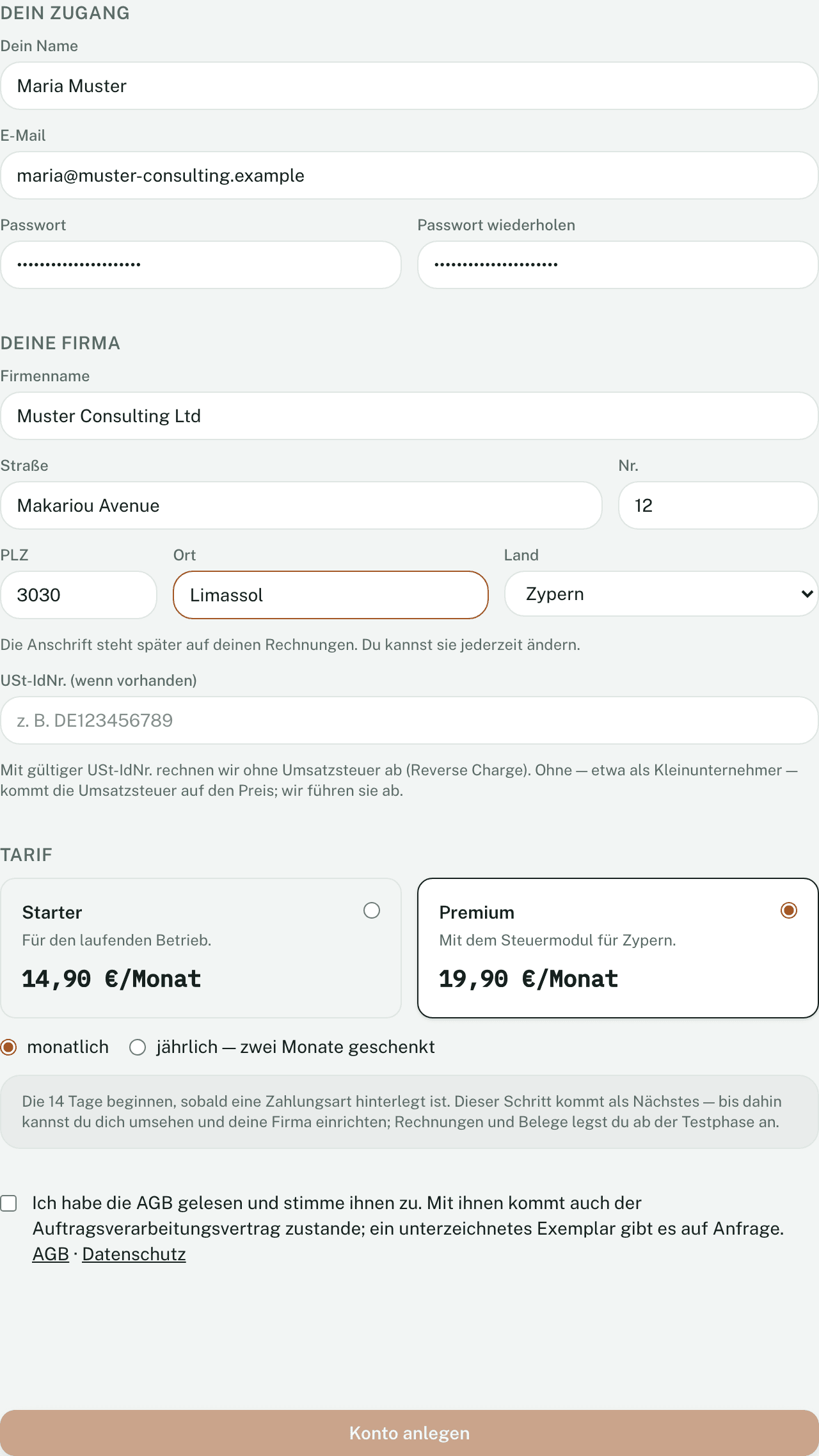Viewport: 819px width, 1456px height.
Task: Focus the E-Mail address field
Action: coord(409,175)
